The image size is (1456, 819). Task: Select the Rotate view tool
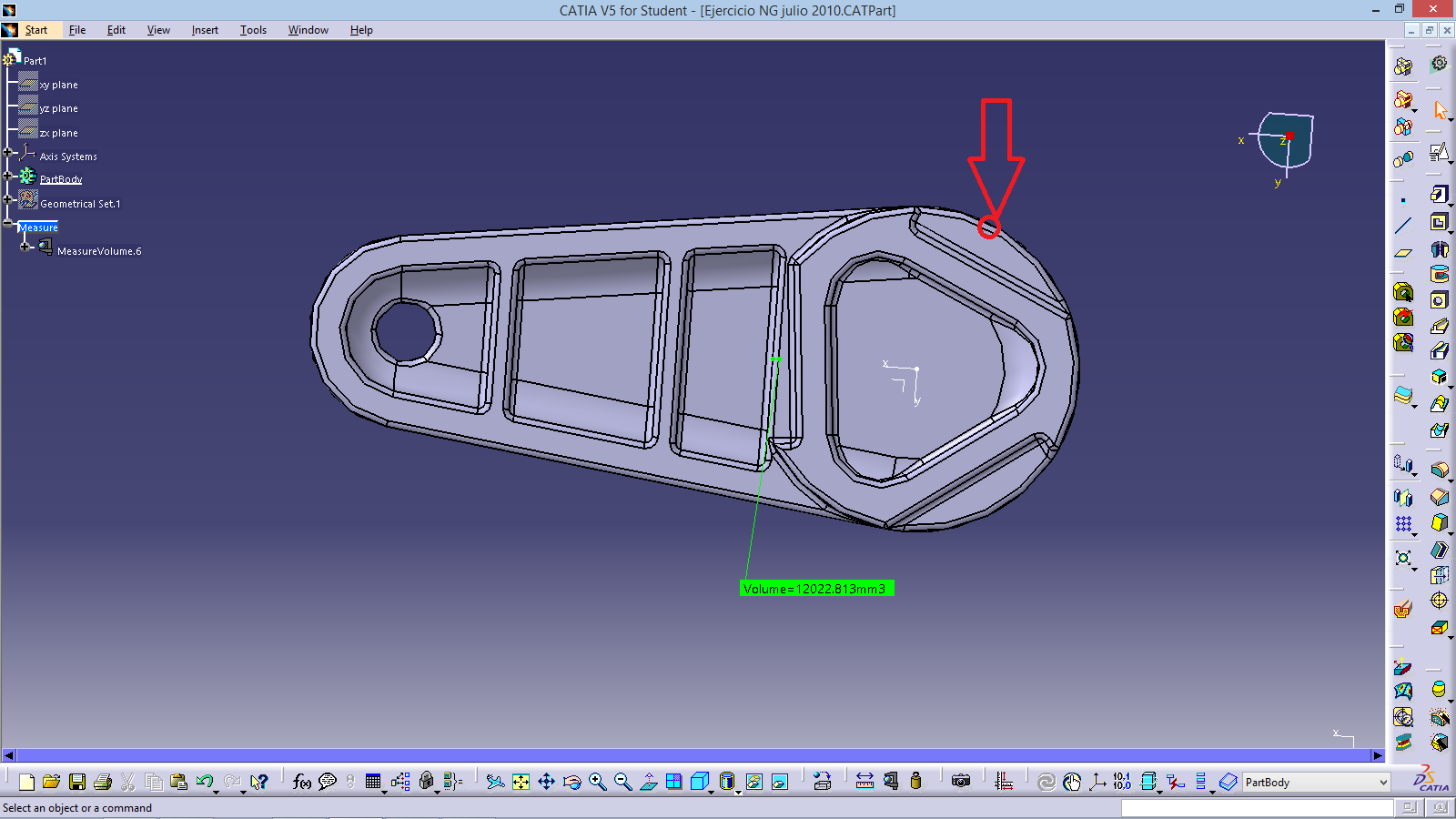click(571, 782)
